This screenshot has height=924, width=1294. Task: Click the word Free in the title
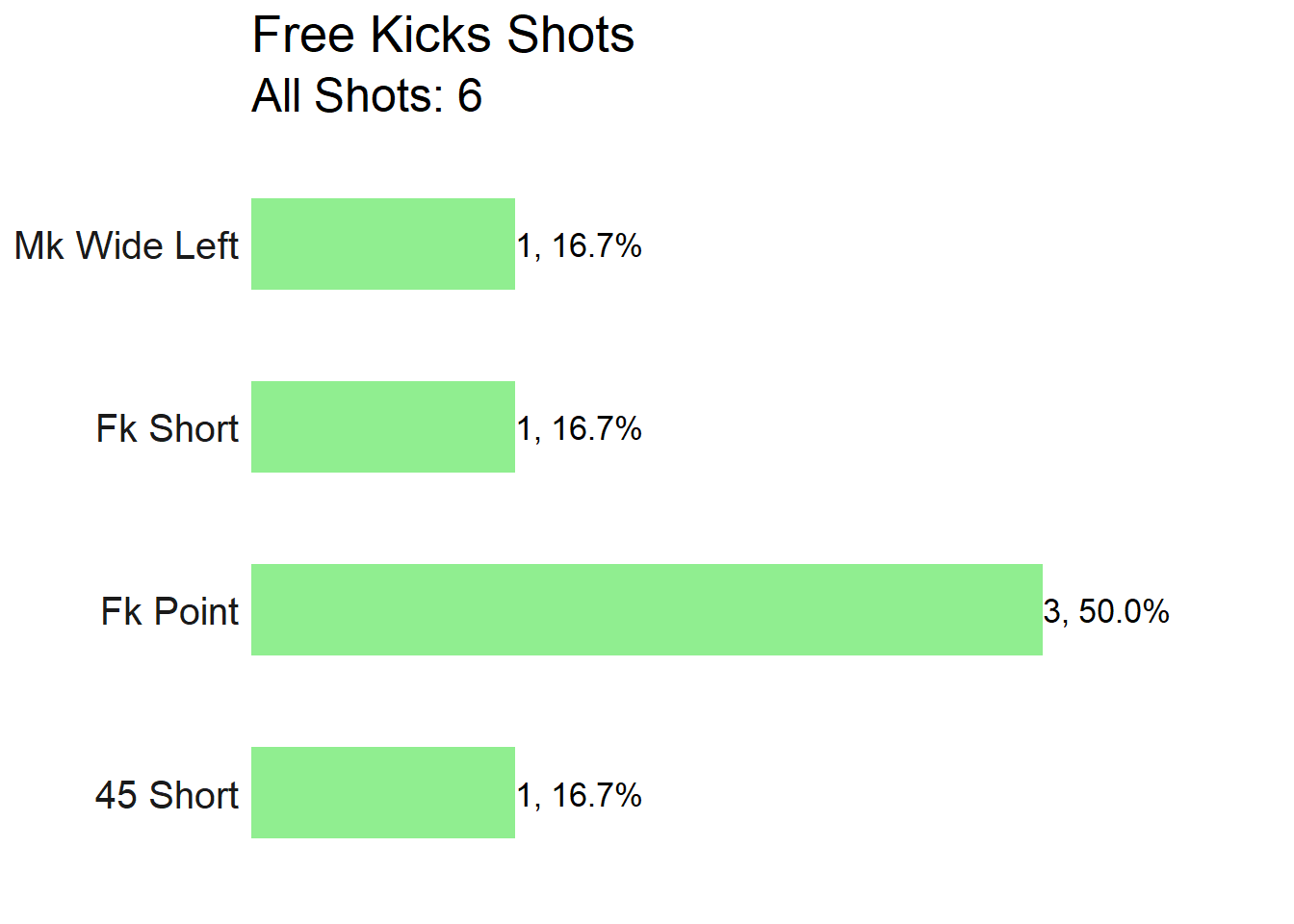click(304, 36)
